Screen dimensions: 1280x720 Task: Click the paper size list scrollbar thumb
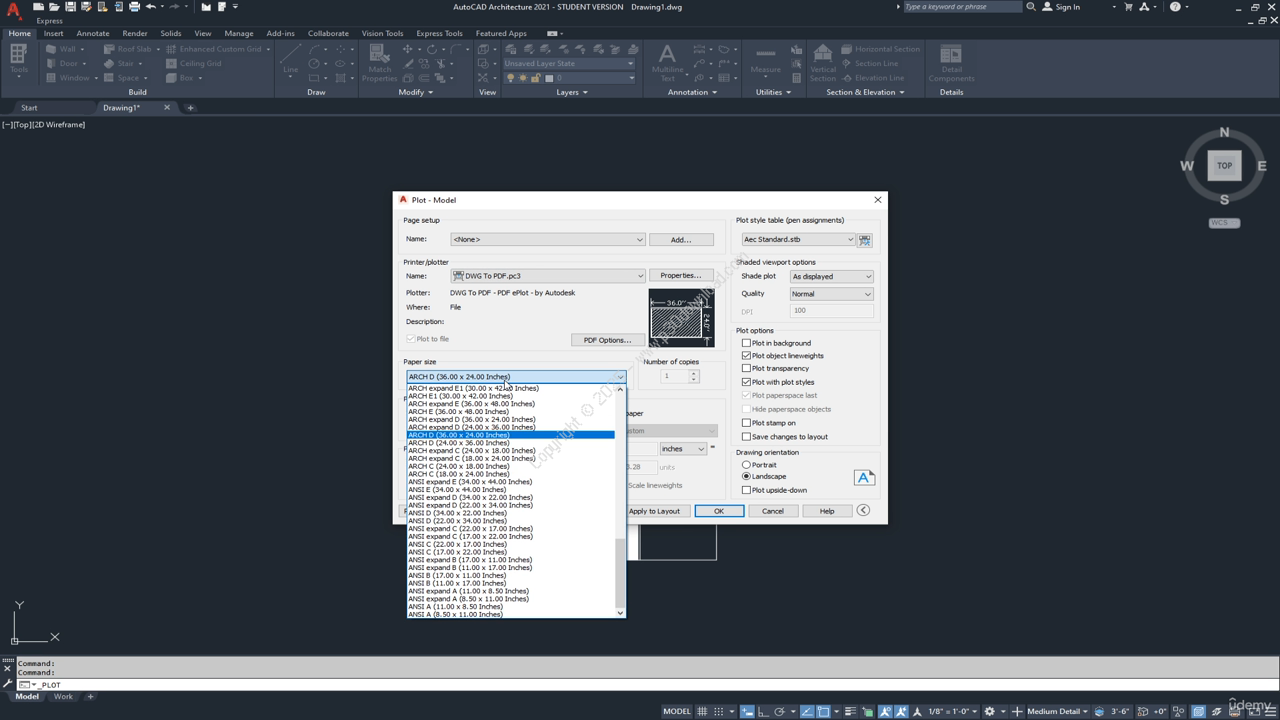620,572
